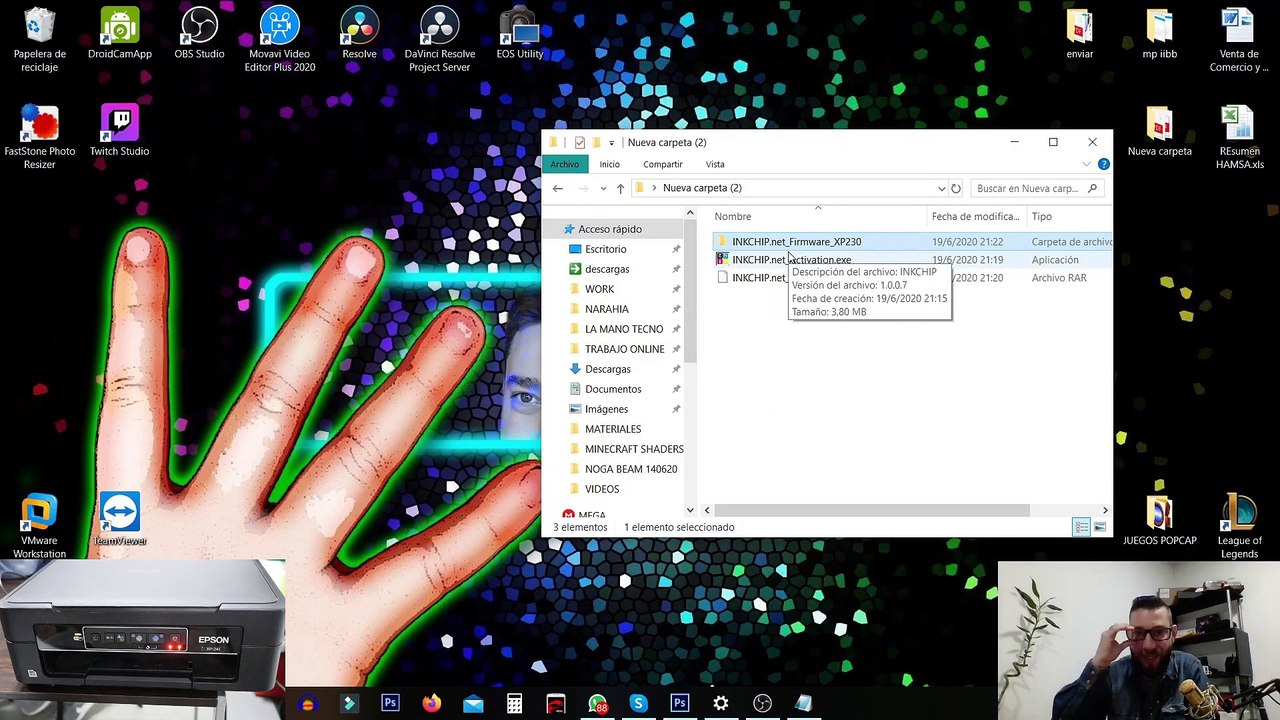This screenshot has width=1280, height=720.
Task: Sort by Fecha de modificación column header
Action: (975, 216)
